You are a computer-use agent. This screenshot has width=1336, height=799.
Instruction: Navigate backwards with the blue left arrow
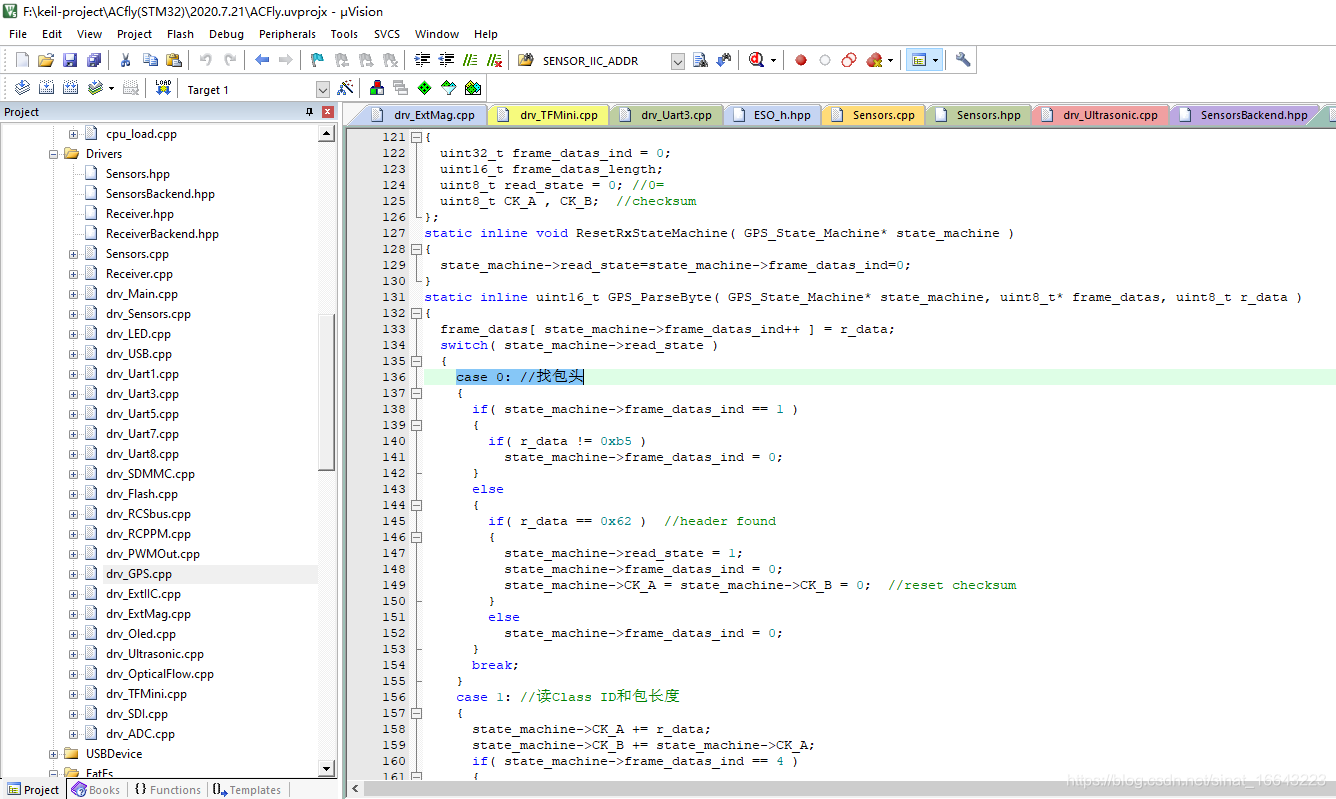tap(262, 60)
